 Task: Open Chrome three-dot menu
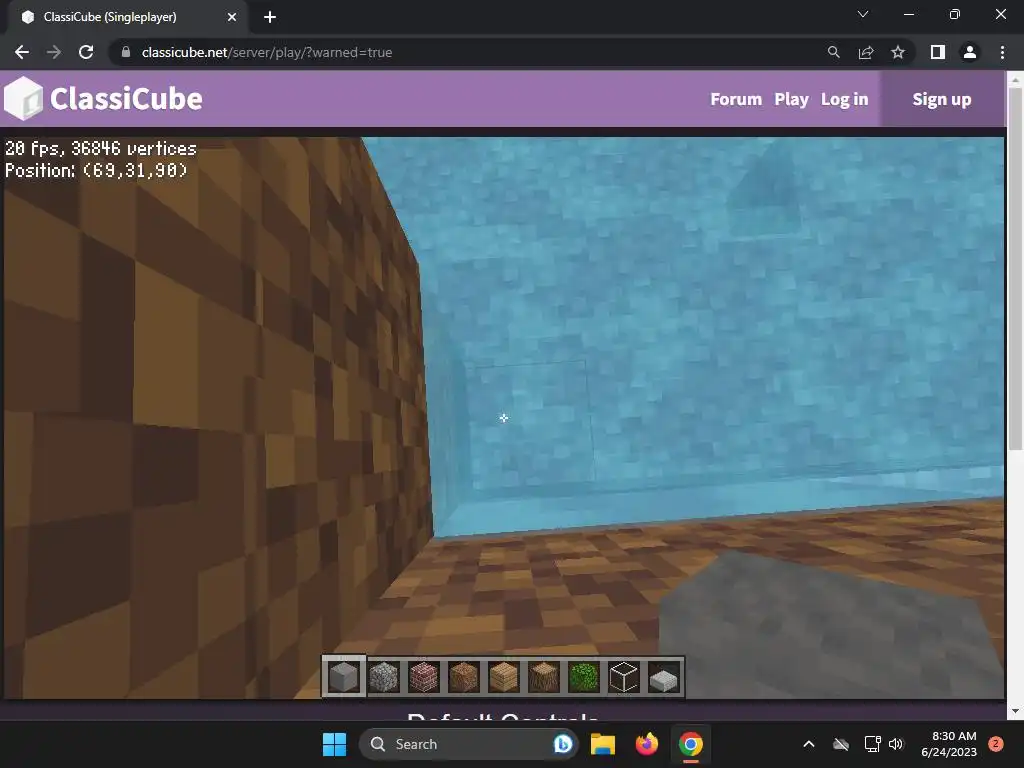[1002, 52]
